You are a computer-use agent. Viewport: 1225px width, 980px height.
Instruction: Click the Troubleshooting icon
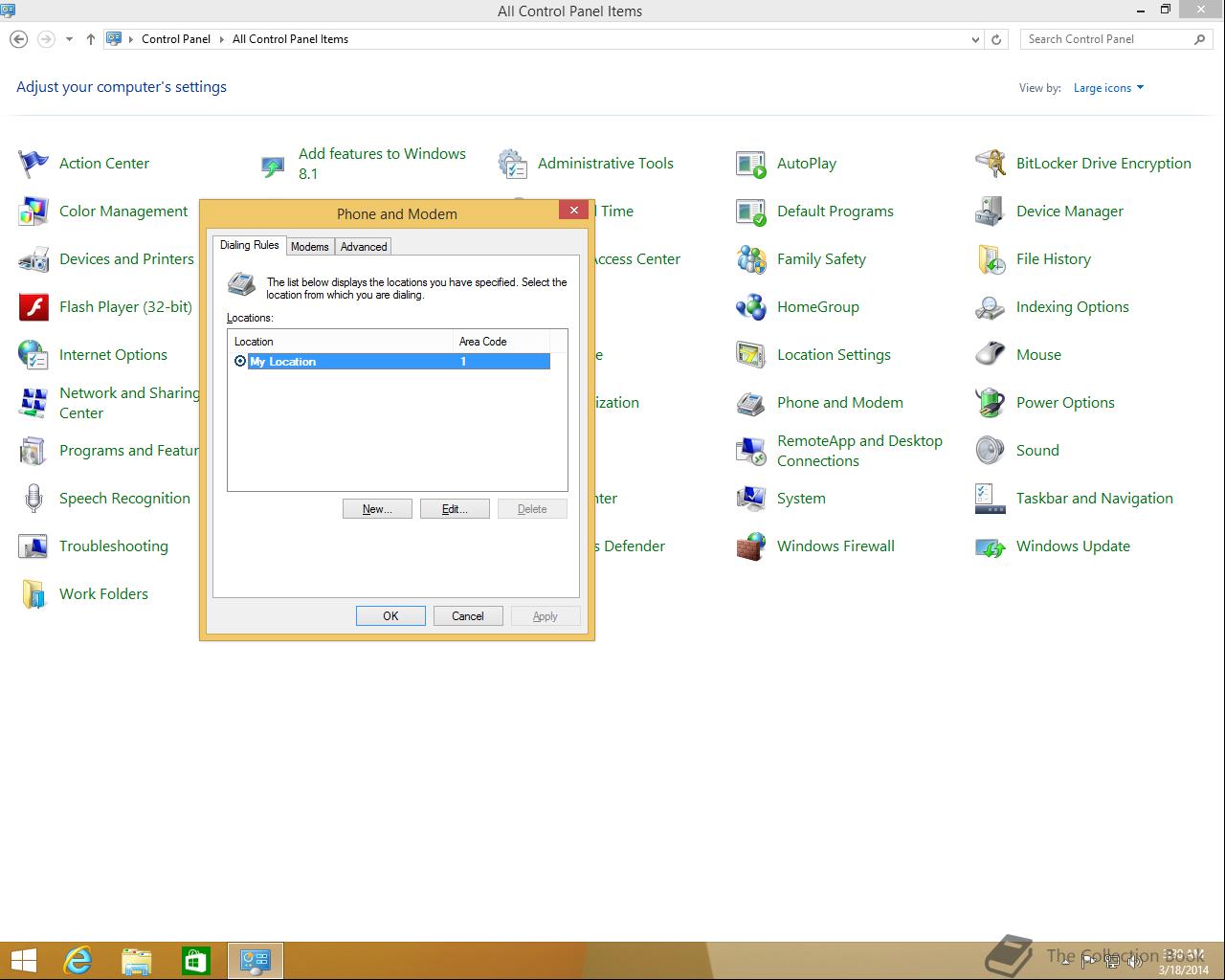pos(33,546)
